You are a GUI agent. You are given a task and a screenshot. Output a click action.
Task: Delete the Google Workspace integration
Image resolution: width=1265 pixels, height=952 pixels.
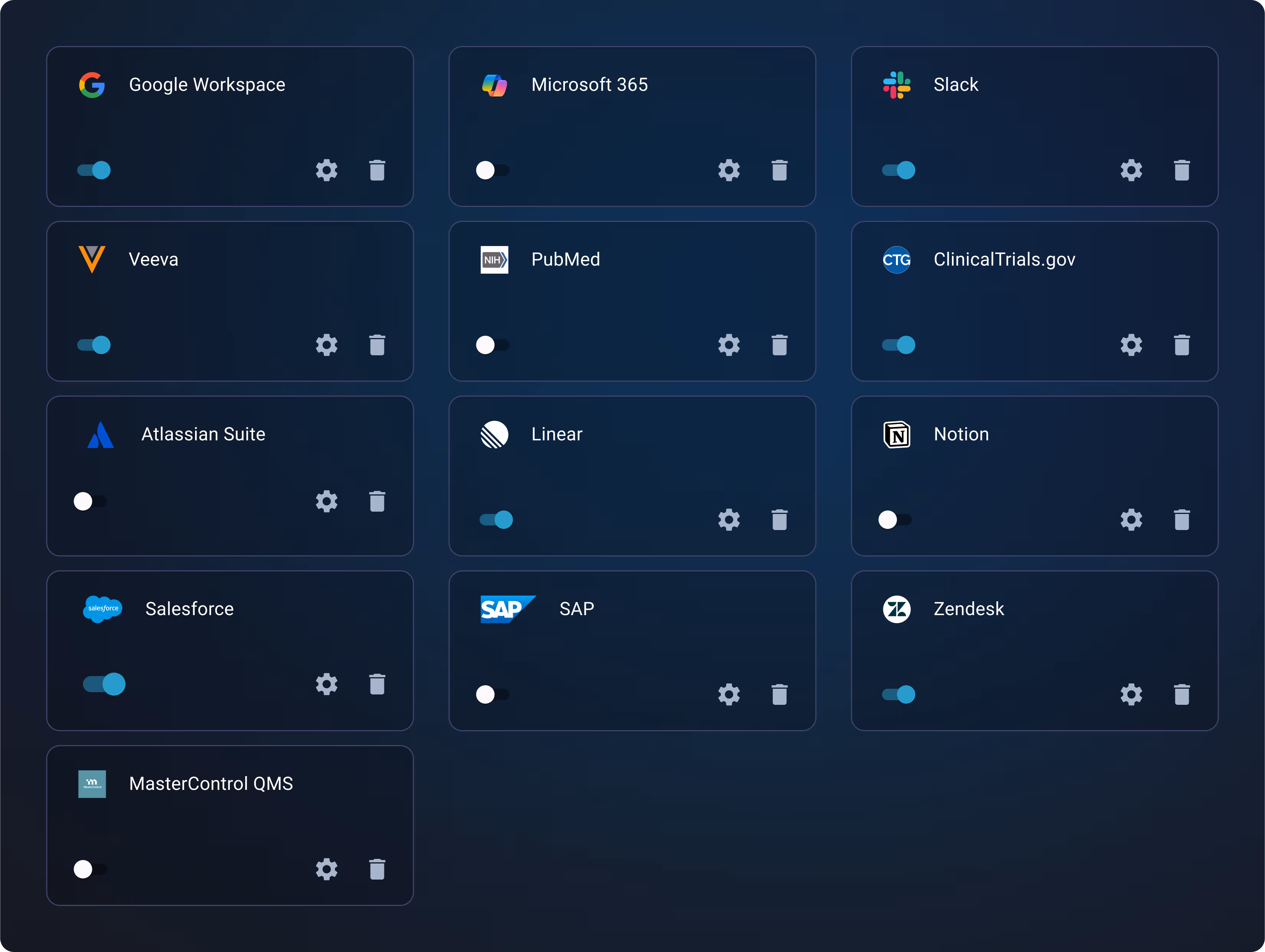coord(377,171)
